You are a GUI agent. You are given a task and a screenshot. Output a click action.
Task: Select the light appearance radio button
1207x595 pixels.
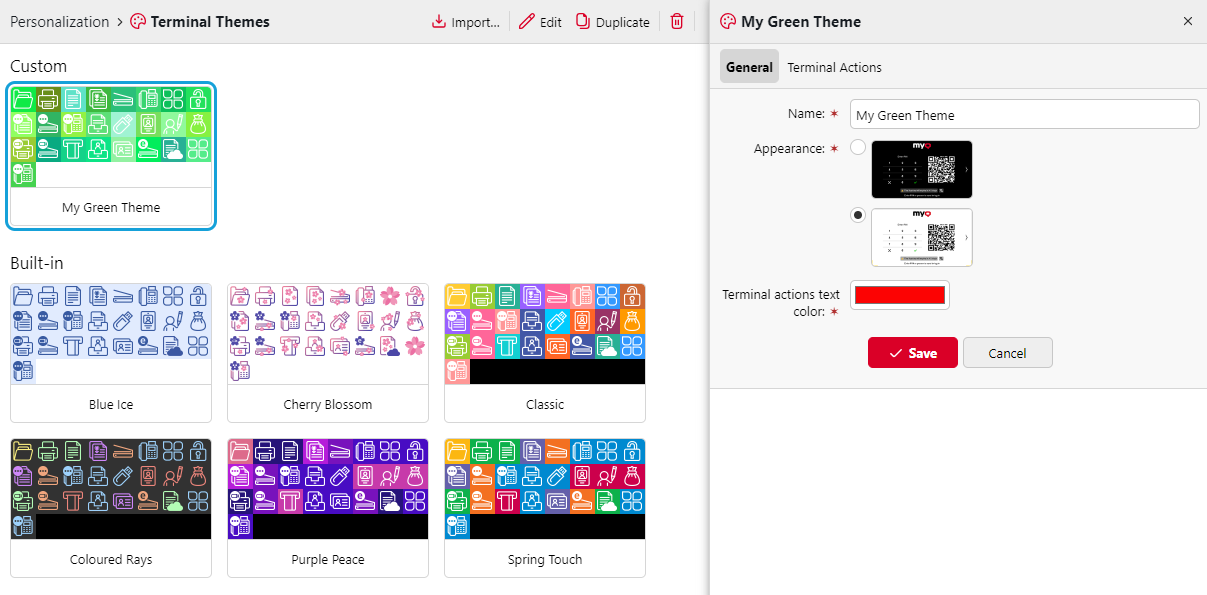(858, 216)
